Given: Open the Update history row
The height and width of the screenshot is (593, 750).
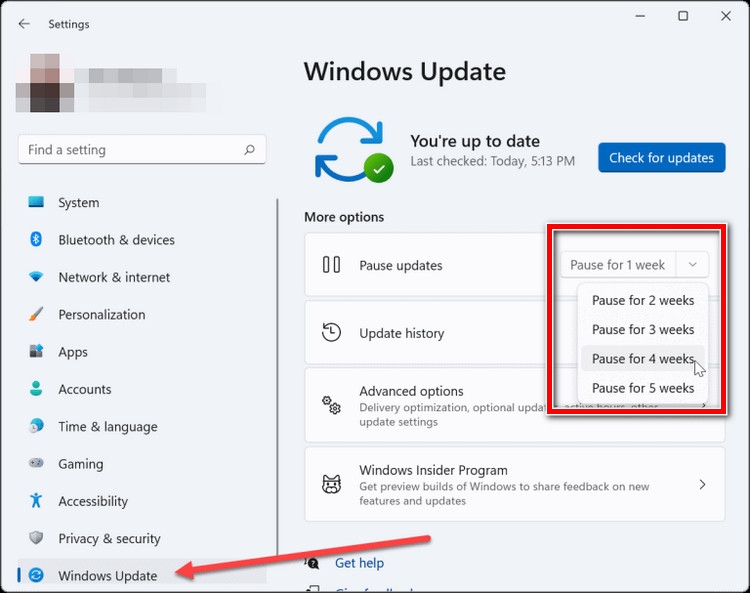Looking at the screenshot, I should (x=515, y=332).
